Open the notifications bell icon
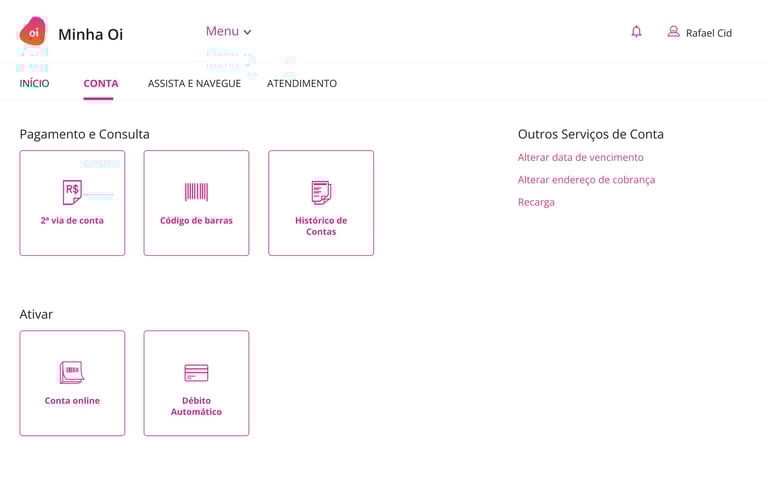Image resolution: width=768 pixels, height=477 pixels. click(x=636, y=32)
